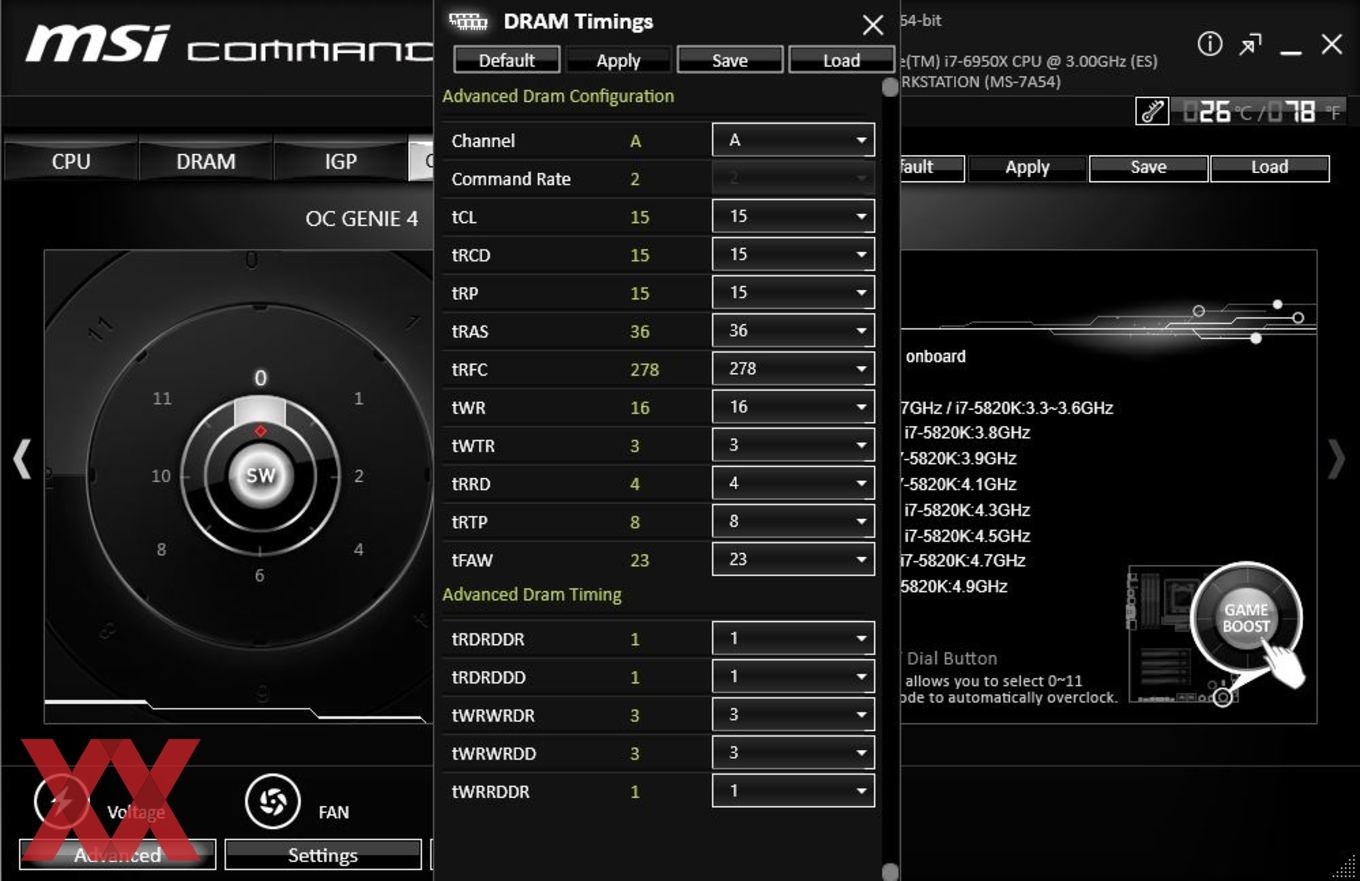Open the tWTR dropdown
Viewport: 1360px width, 881px height.
794,444
